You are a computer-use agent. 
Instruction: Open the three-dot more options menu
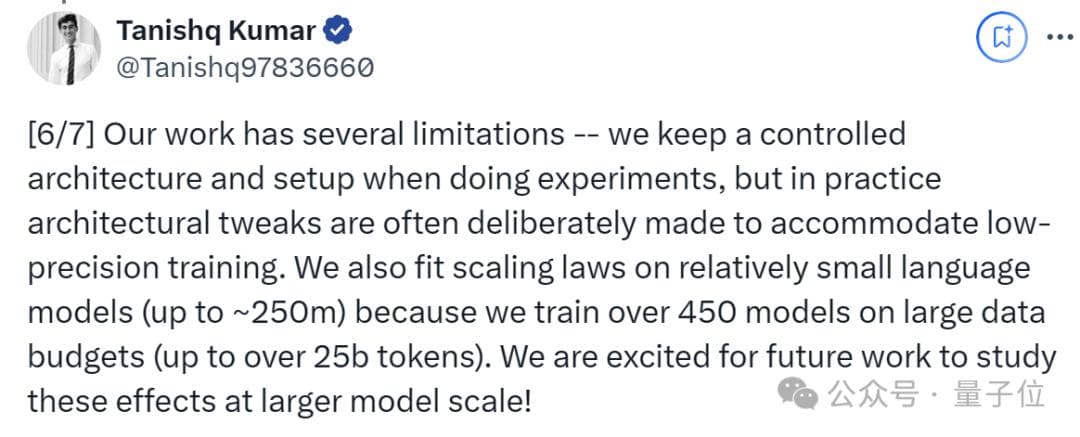[1059, 38]
